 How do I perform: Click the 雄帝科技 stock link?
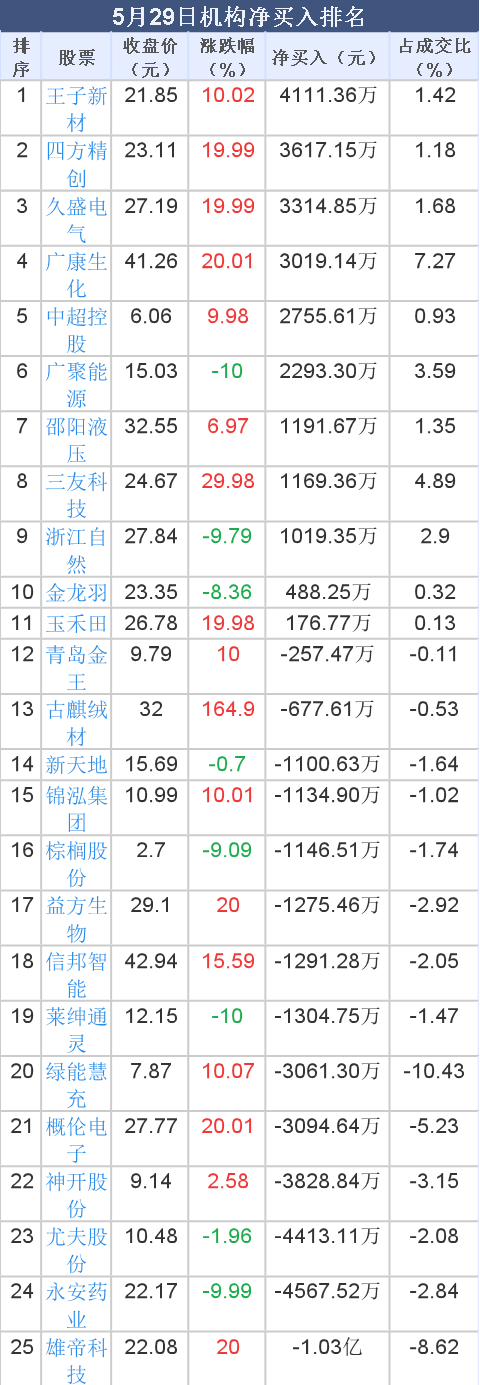point(77,1360)
